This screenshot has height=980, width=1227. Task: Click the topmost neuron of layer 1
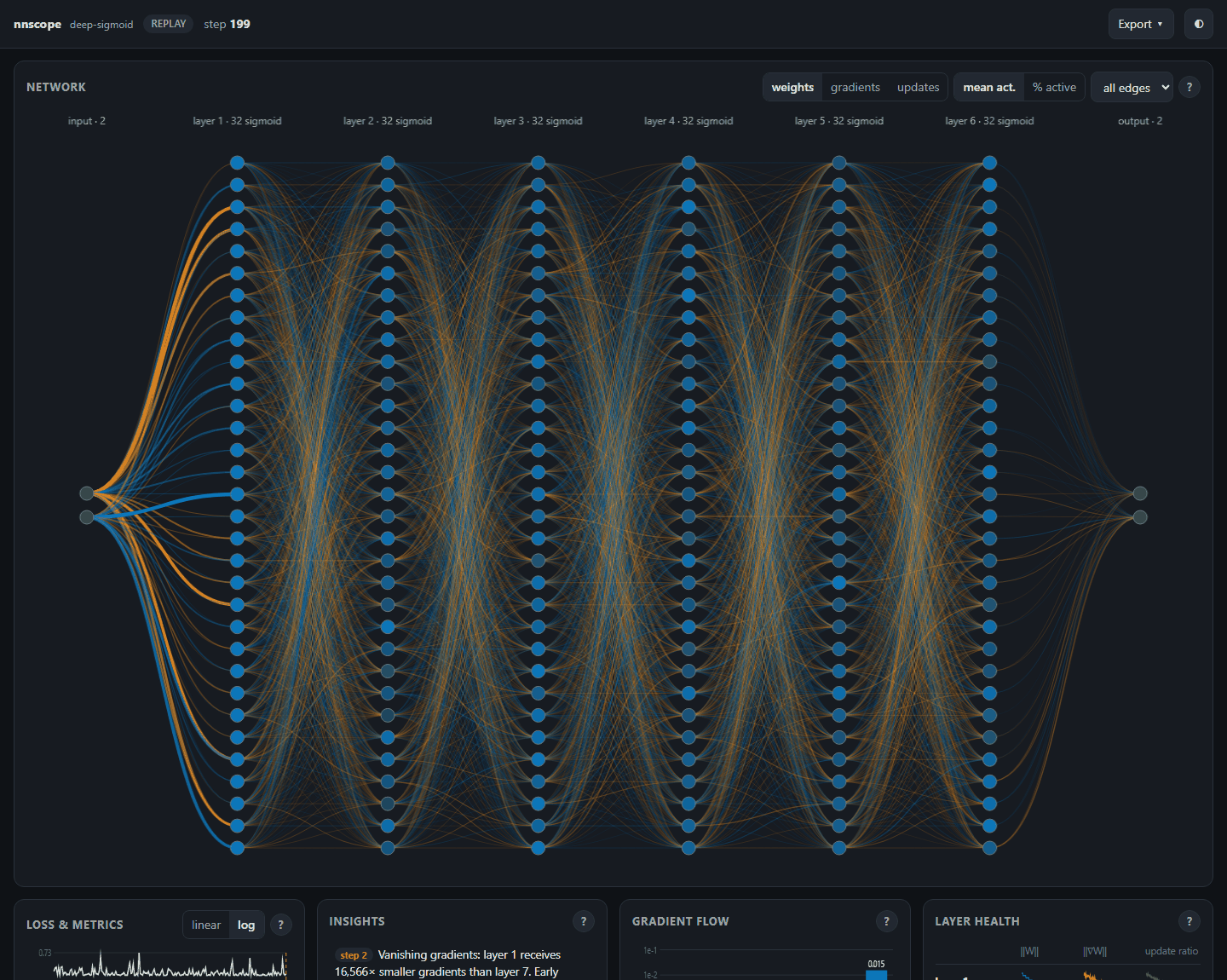(237, 163)
